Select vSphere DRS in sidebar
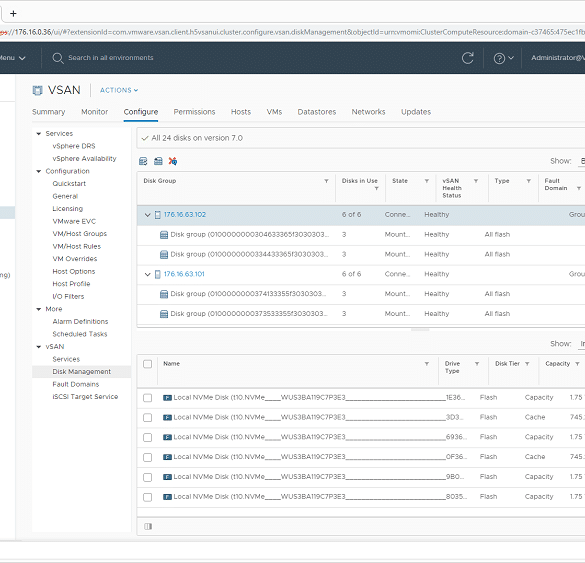Screen dimensions: 585x563 pos(74,146)
